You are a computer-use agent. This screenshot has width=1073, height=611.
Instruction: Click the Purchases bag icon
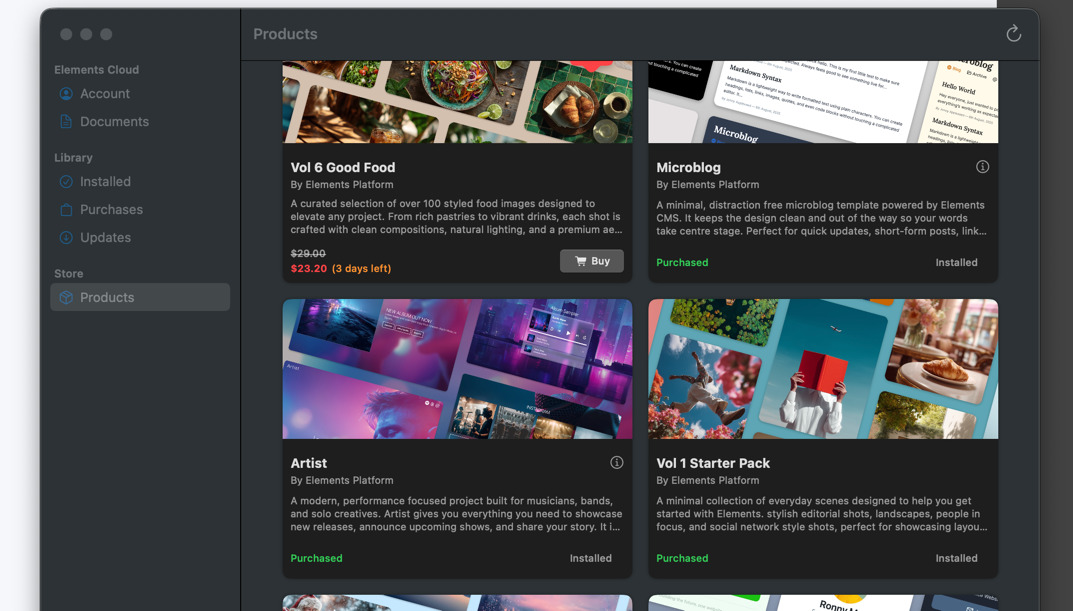66,209
